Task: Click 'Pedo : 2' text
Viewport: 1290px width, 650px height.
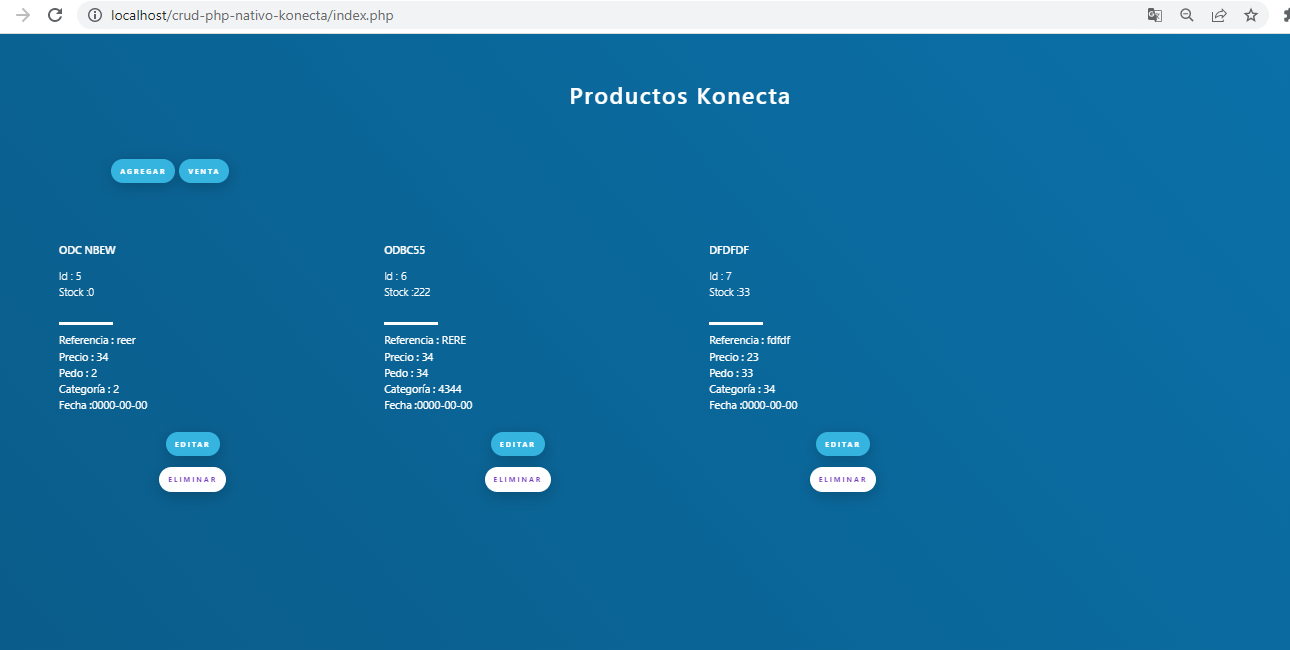Action: click(x=78, y=373)
